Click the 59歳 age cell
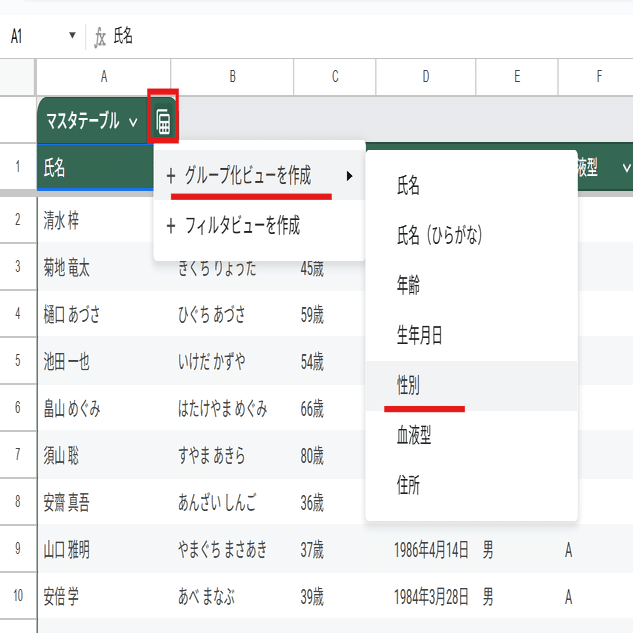633x633 pixels. tap(329, 314)
